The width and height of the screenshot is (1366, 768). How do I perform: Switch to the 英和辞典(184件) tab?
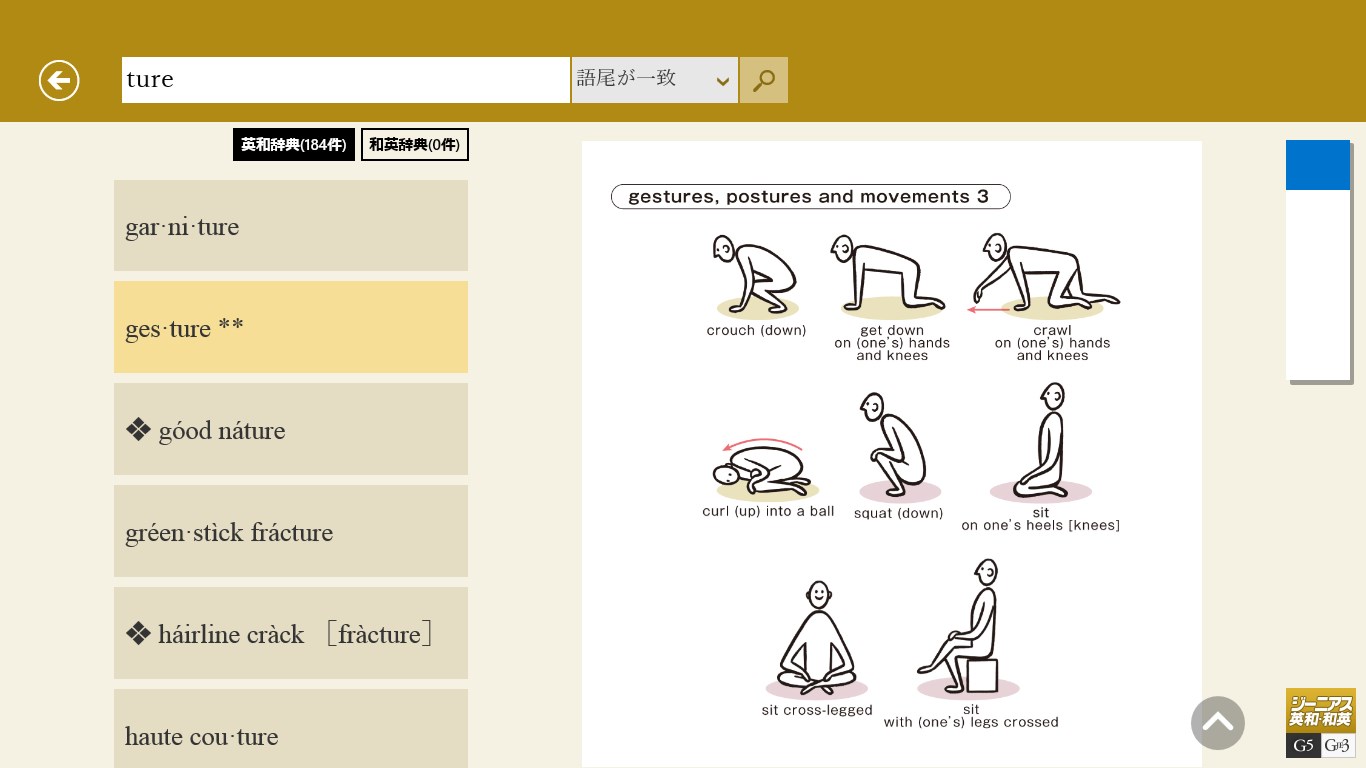coord(294,145)
